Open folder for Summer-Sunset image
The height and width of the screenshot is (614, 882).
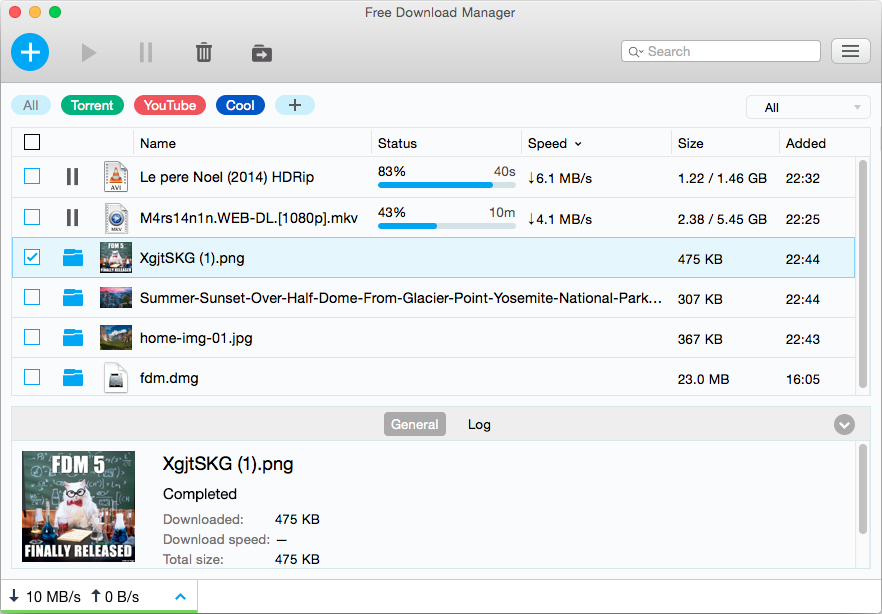point(73,297)
